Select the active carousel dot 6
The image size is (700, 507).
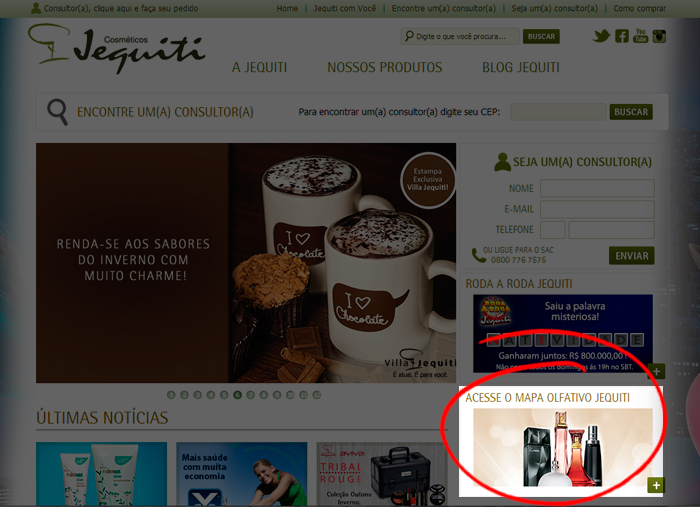point(237,395)
